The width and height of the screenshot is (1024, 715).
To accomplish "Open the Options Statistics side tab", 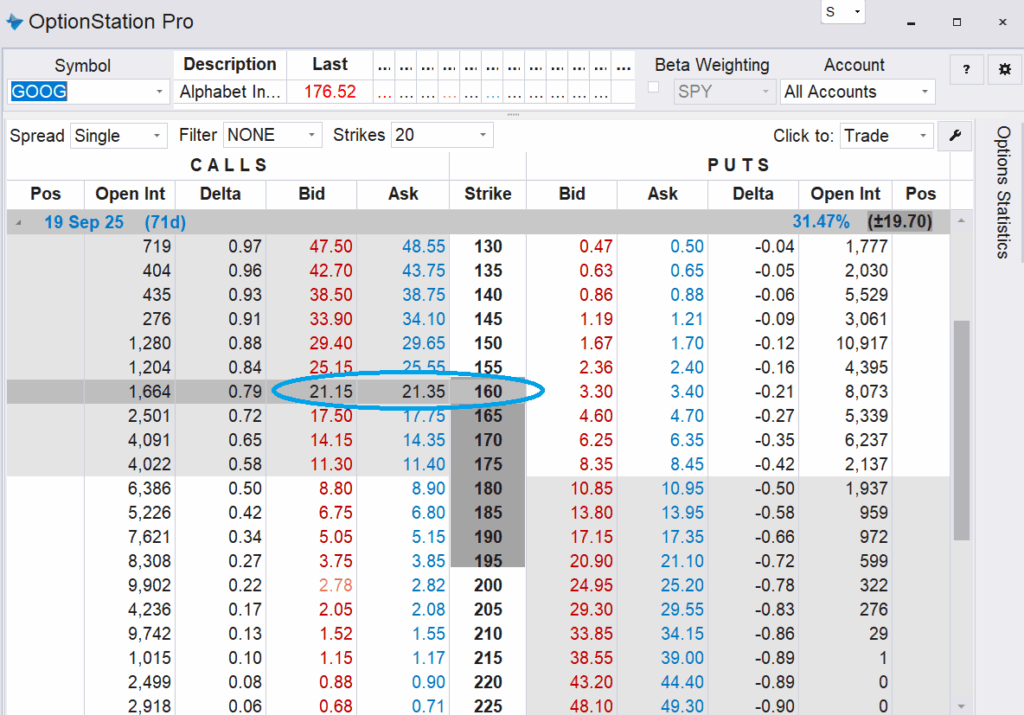I will pyautogui.click(x=1004, y=192).
